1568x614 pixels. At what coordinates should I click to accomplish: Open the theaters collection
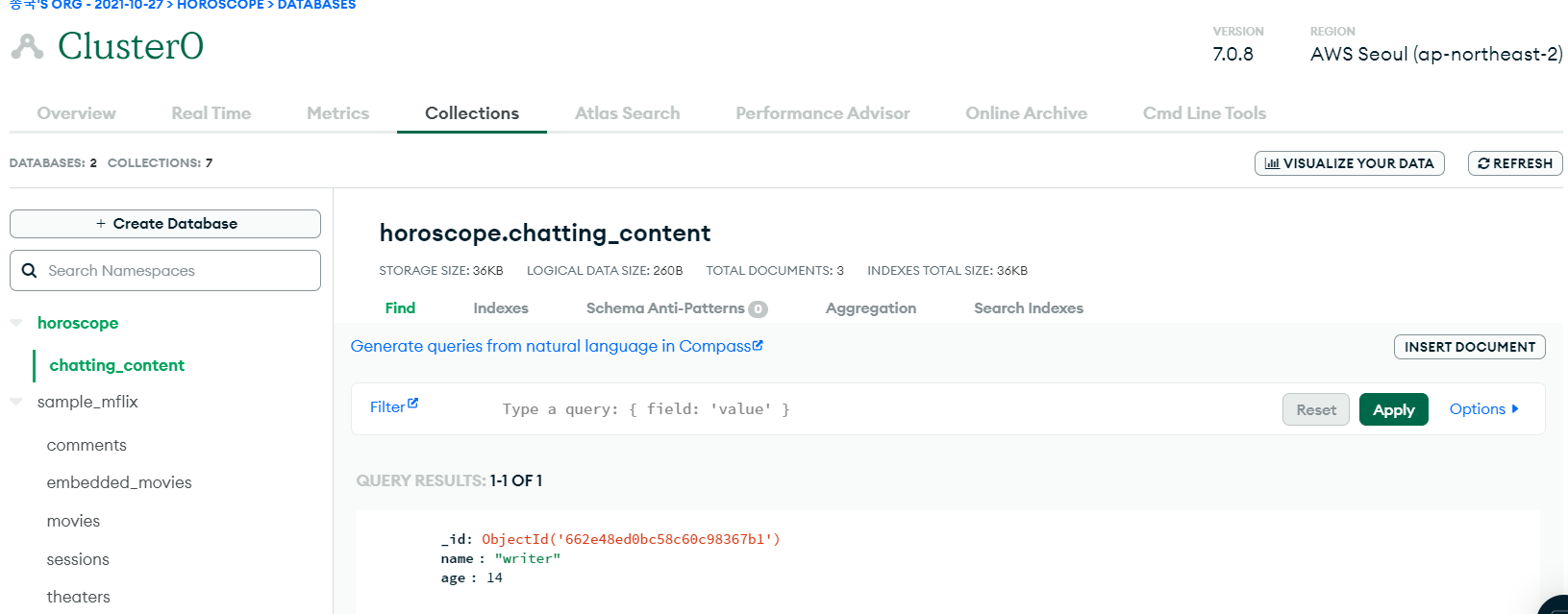79,597
